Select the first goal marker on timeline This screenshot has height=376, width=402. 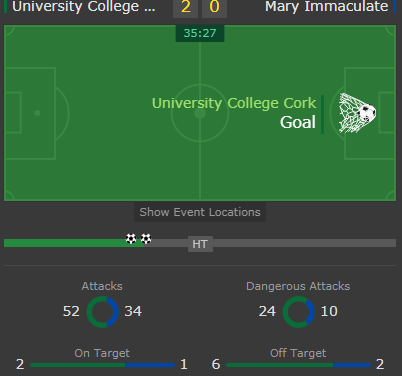pos(131,239)
